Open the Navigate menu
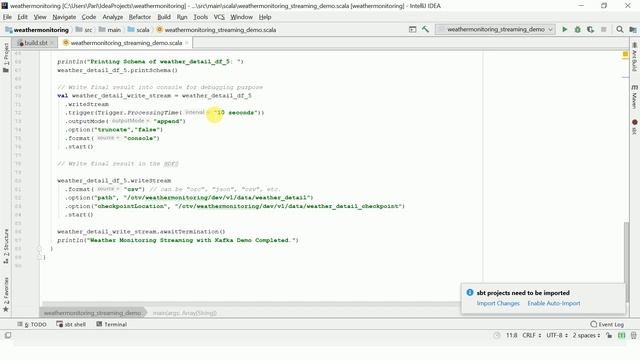640x360 pixels. (64, 17)
